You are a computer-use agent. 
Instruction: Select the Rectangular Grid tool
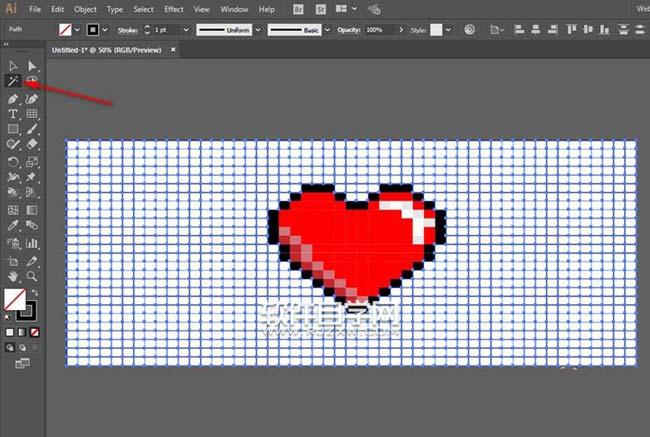click(x=32, y=114)
